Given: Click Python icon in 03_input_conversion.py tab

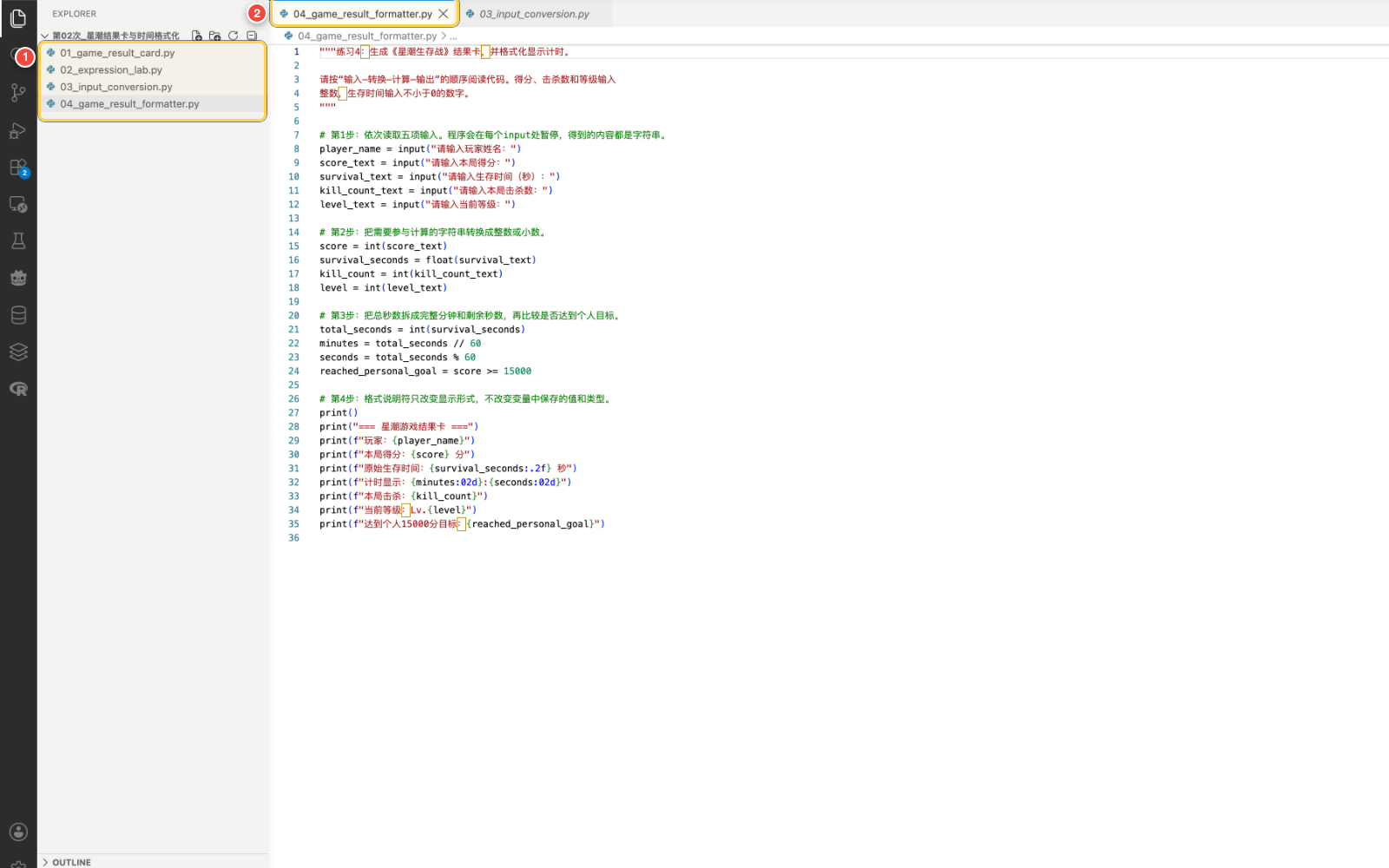Looking at the screenshot, I should [470, 14].
